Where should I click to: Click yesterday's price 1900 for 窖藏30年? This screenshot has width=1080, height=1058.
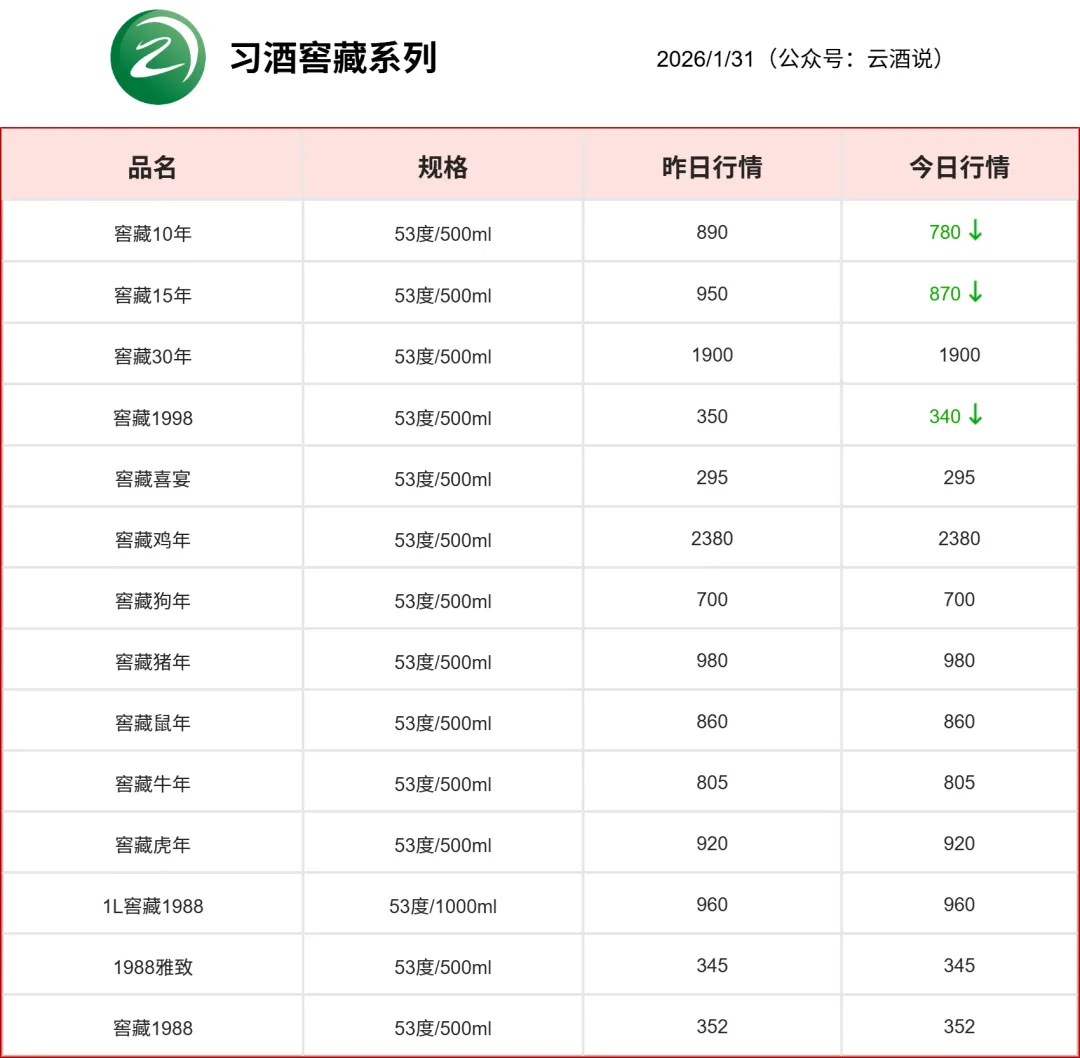712,355
